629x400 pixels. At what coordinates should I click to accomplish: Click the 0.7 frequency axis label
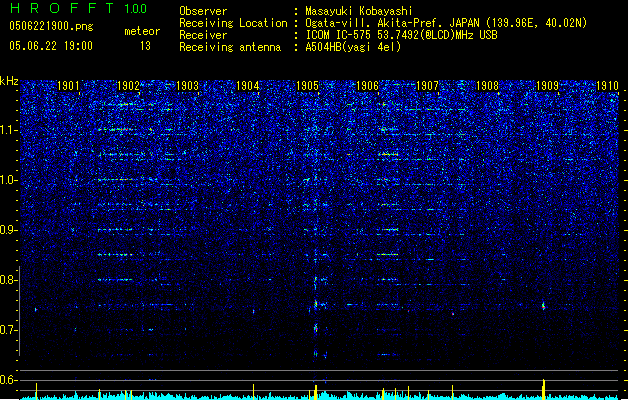7,330
